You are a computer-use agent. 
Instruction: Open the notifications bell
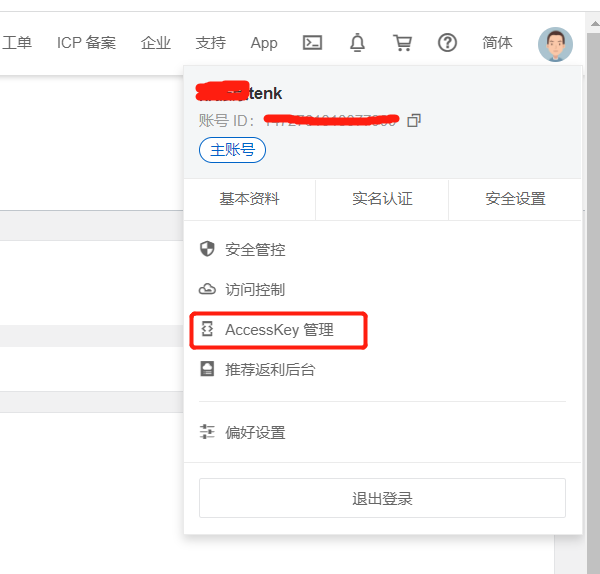point(357,42)
